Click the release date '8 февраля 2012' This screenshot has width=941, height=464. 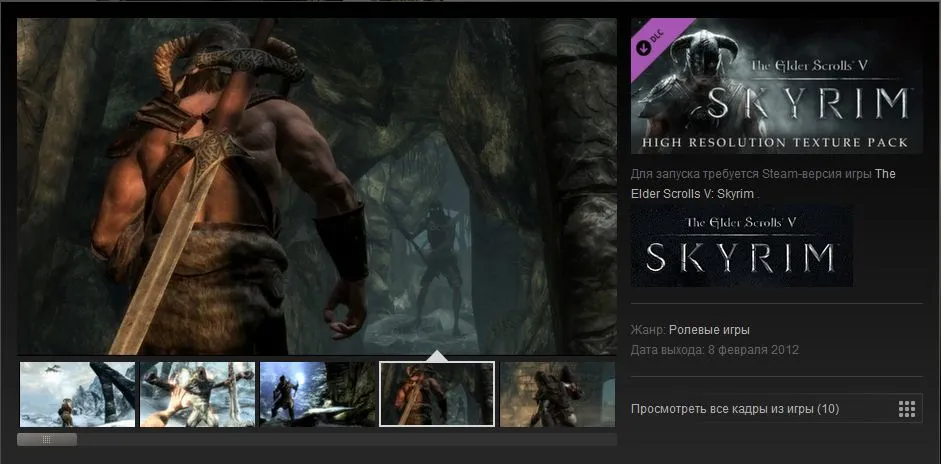753,349
